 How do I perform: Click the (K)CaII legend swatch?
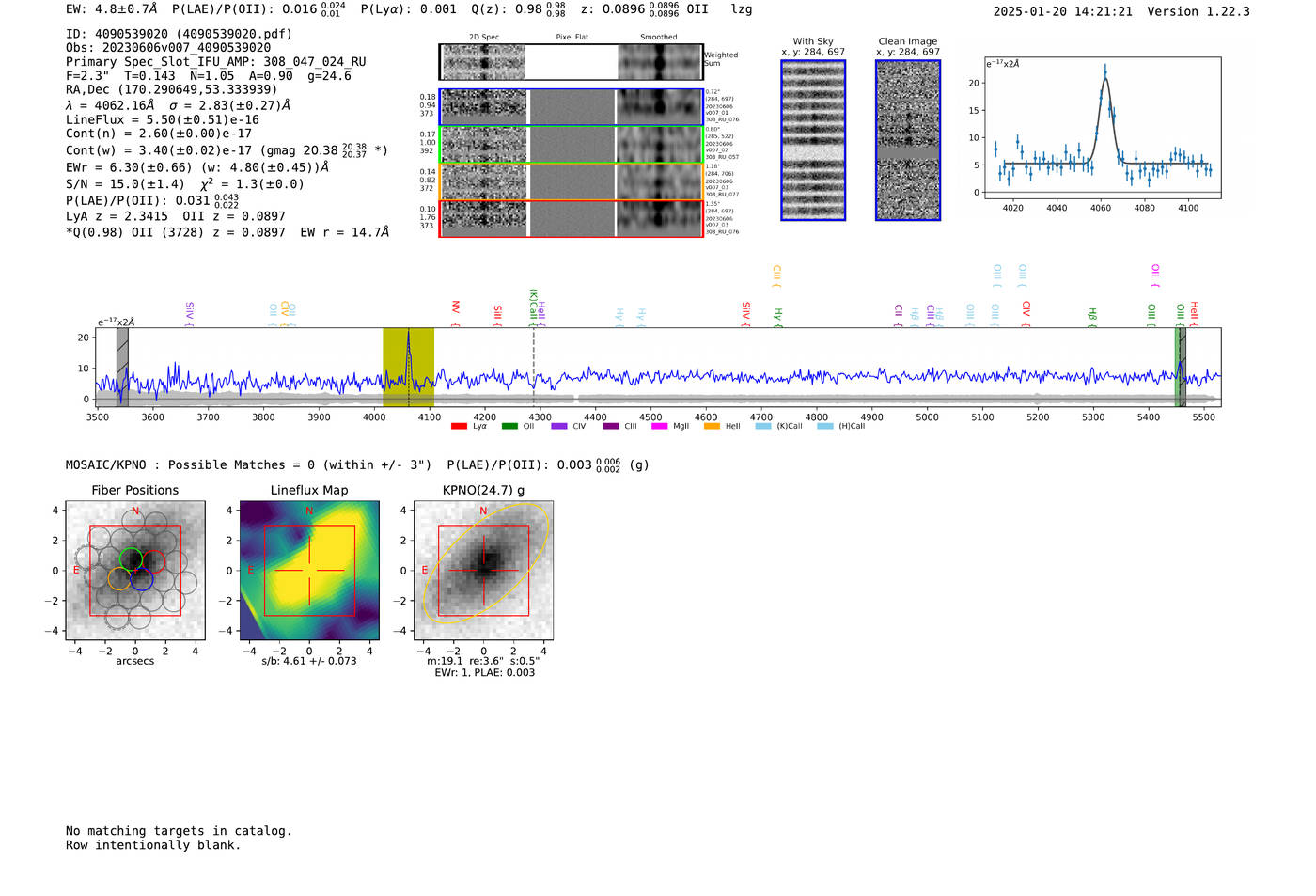[763, 426]
